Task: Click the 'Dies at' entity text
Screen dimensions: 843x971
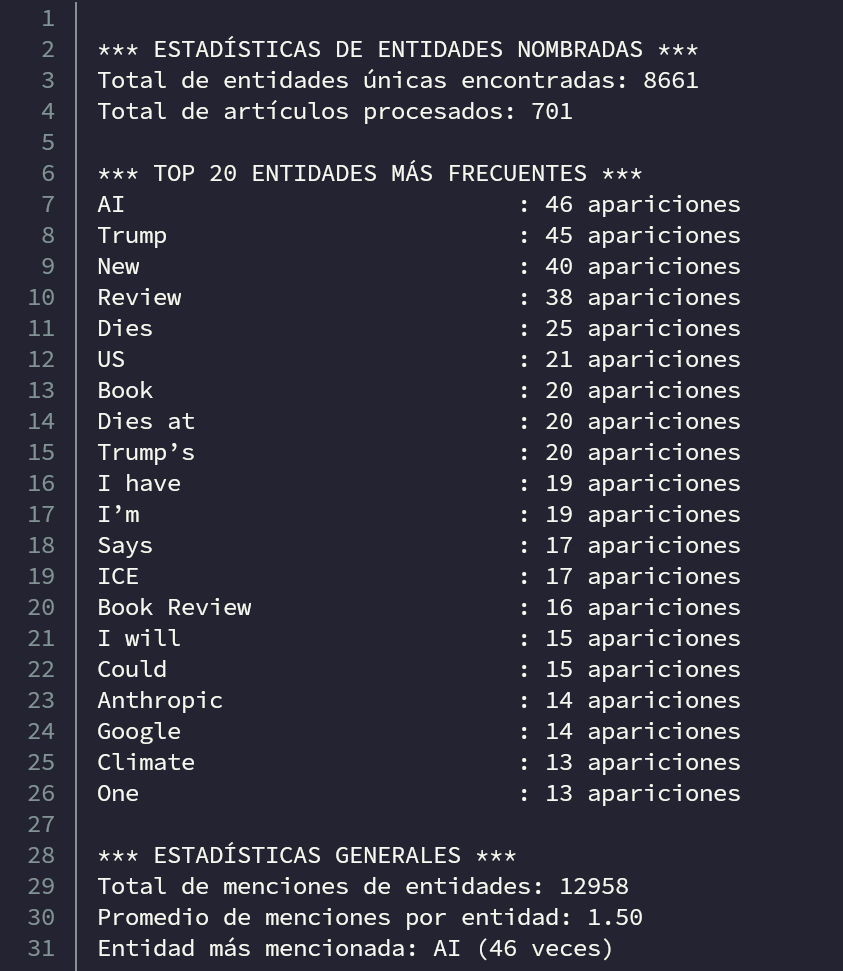Action: (x=146, y=421)
